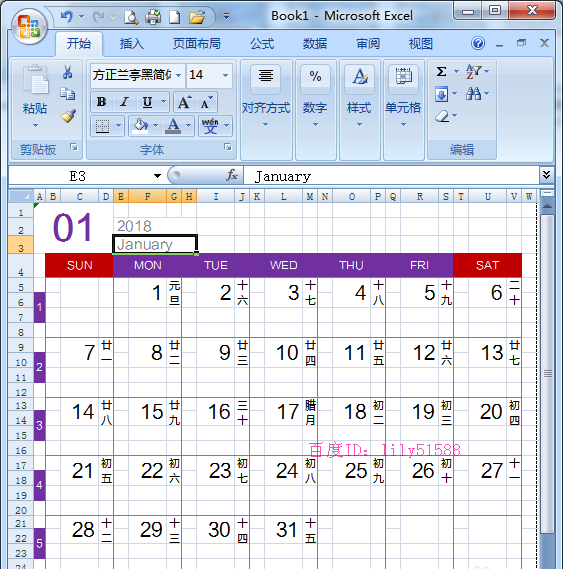The width and height of the screenshot is (563, 569).
Task: Switch to the 插入 tab
Action: pyautogui.click(x=132, y=44)
